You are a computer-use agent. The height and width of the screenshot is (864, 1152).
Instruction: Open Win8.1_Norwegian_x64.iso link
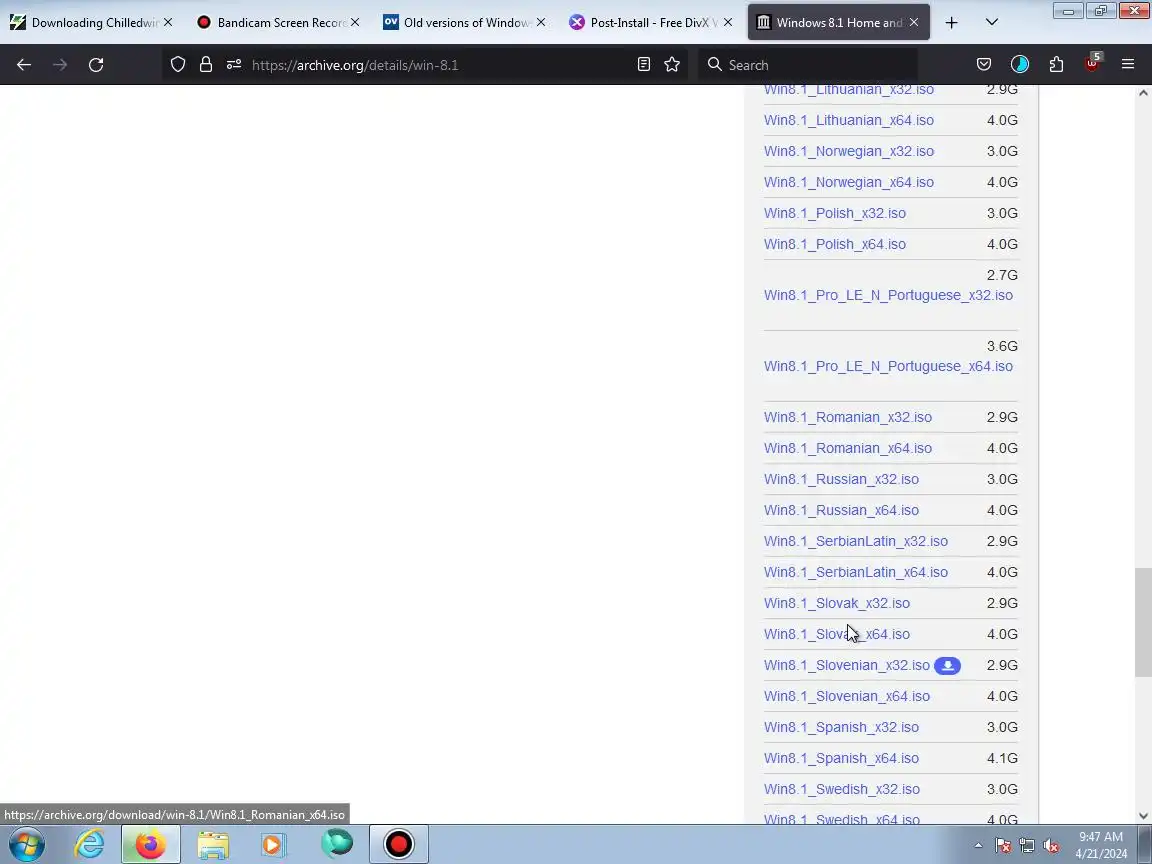coord(849,182)
